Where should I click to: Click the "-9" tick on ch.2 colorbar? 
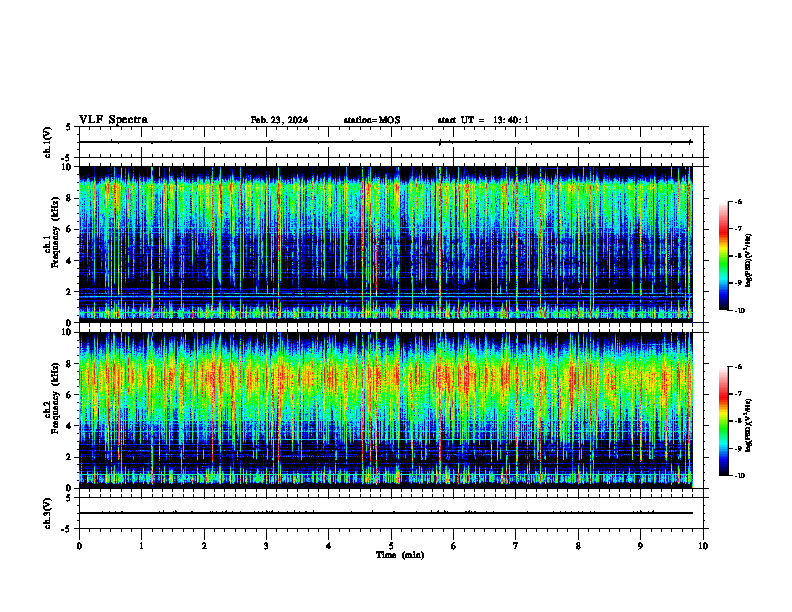point(738,449)
